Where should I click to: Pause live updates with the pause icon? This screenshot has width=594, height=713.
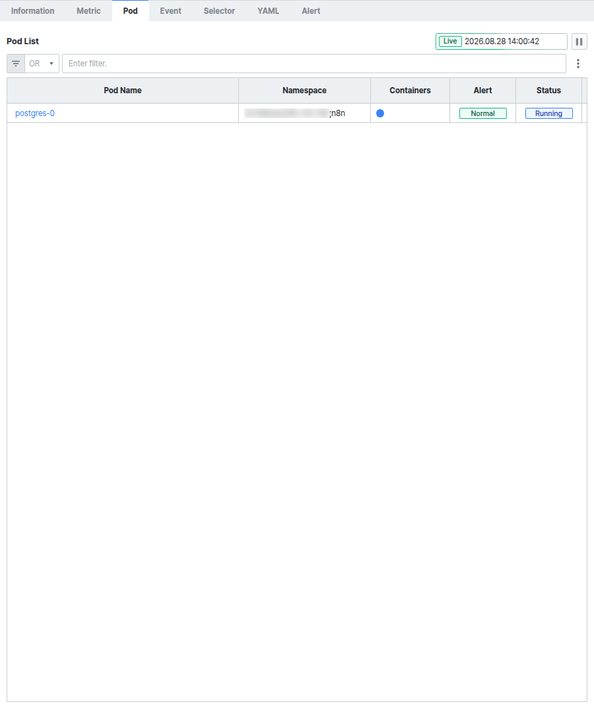[579, 41]
